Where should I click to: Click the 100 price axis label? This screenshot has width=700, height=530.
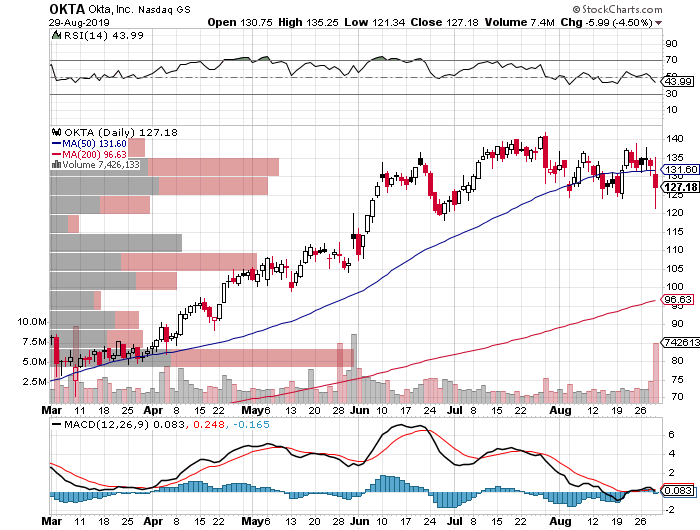(x=675, y=287)
